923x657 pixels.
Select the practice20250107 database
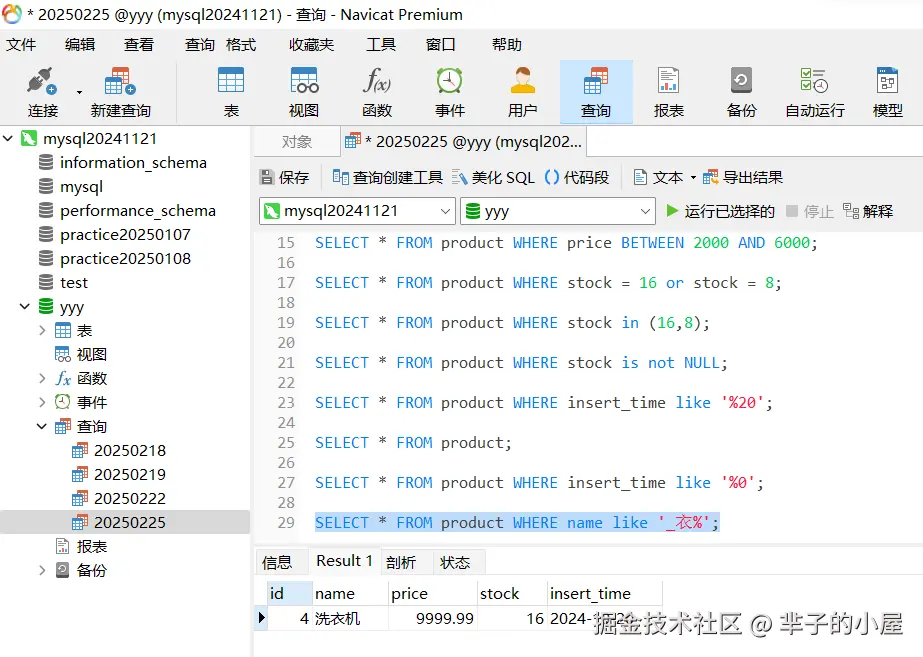coord(125,234)
